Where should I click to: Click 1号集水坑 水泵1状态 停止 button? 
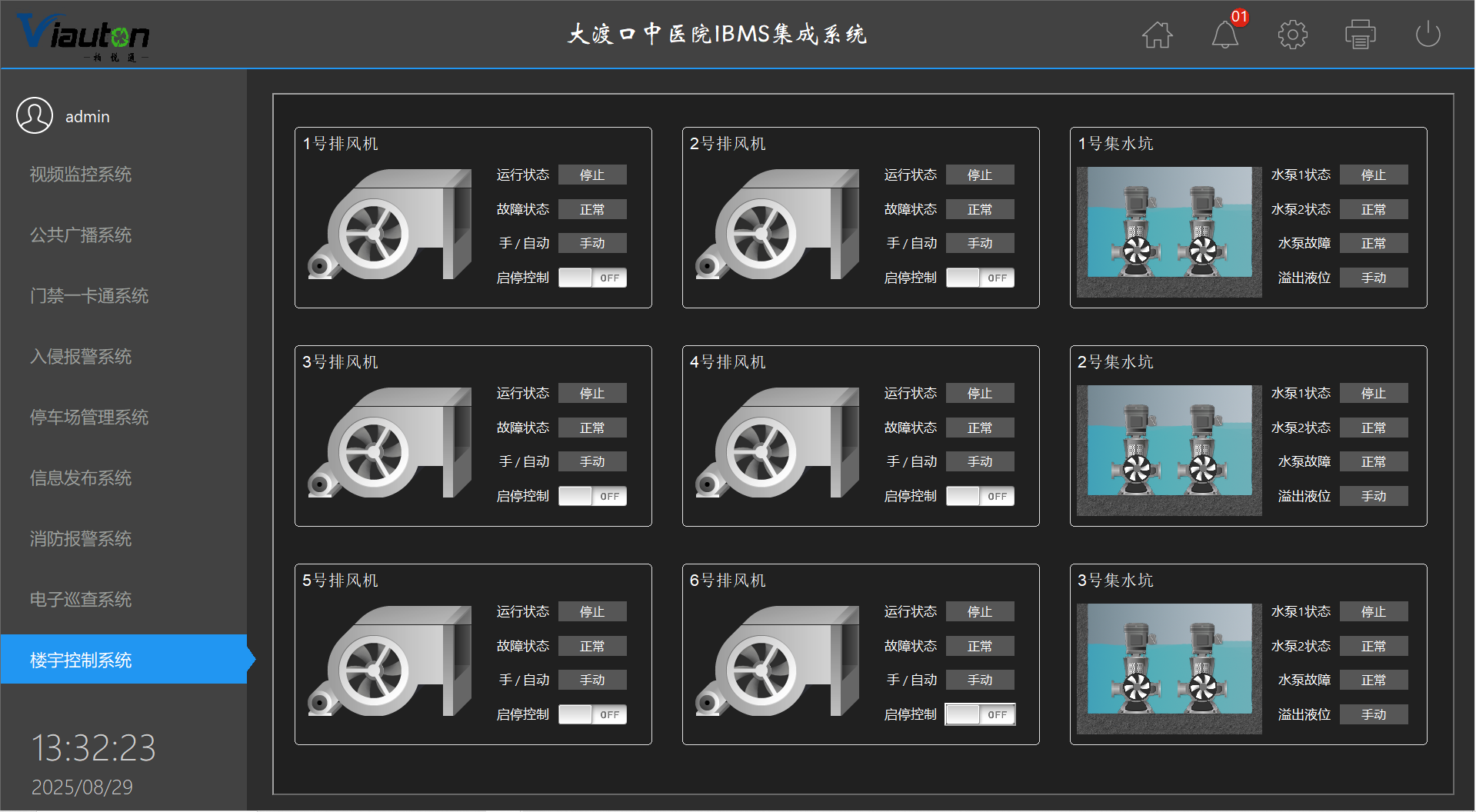click(1374, 175)
